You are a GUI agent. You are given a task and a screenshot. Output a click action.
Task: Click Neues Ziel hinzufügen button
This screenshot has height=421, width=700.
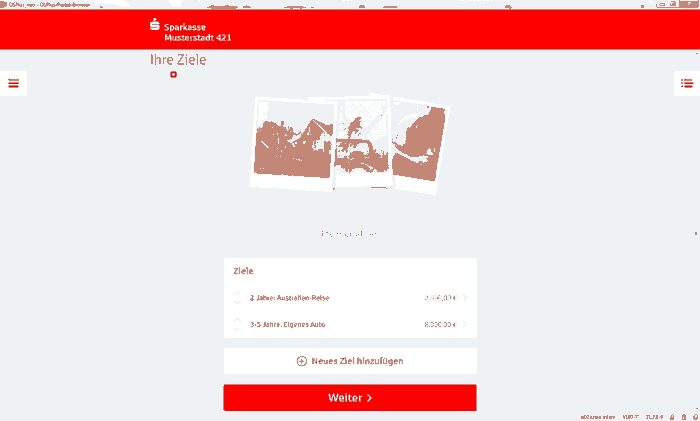[350, 361]
